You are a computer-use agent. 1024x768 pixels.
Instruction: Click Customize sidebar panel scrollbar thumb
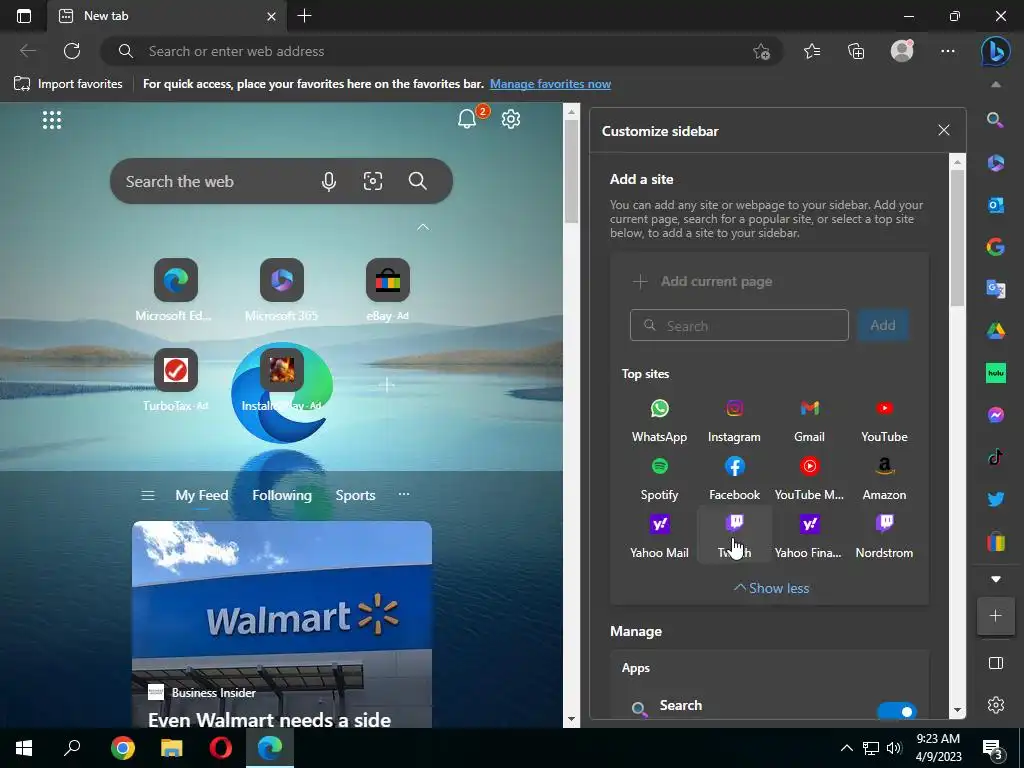[x=957, y=237]
